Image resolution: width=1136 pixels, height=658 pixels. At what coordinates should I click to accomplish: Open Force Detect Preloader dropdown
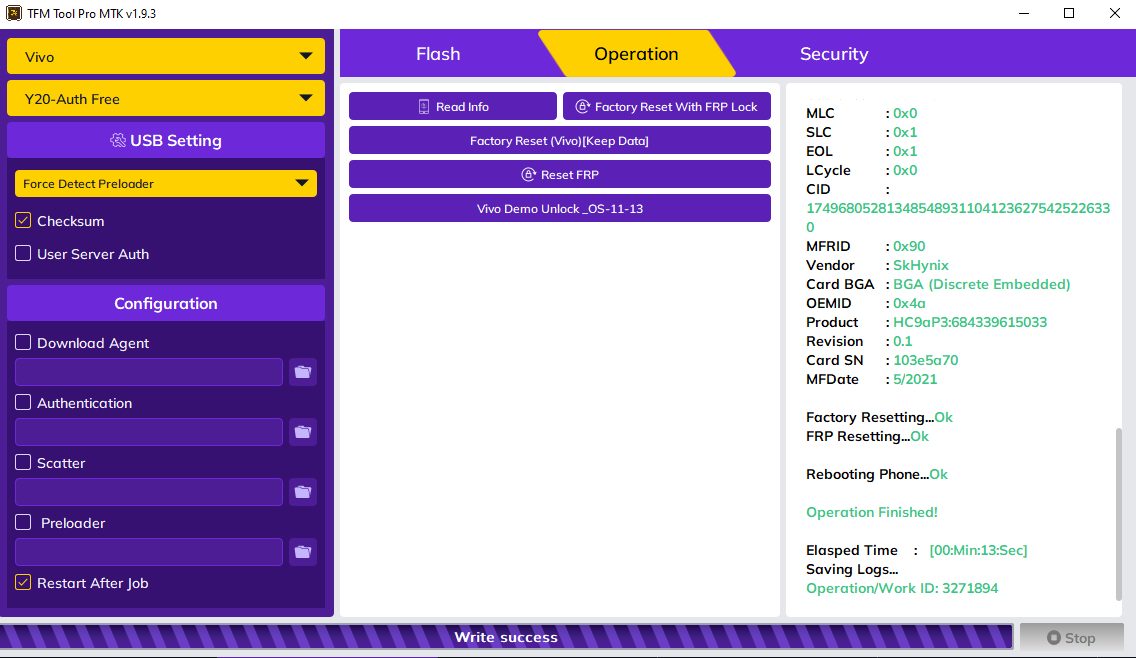point(166,183)
